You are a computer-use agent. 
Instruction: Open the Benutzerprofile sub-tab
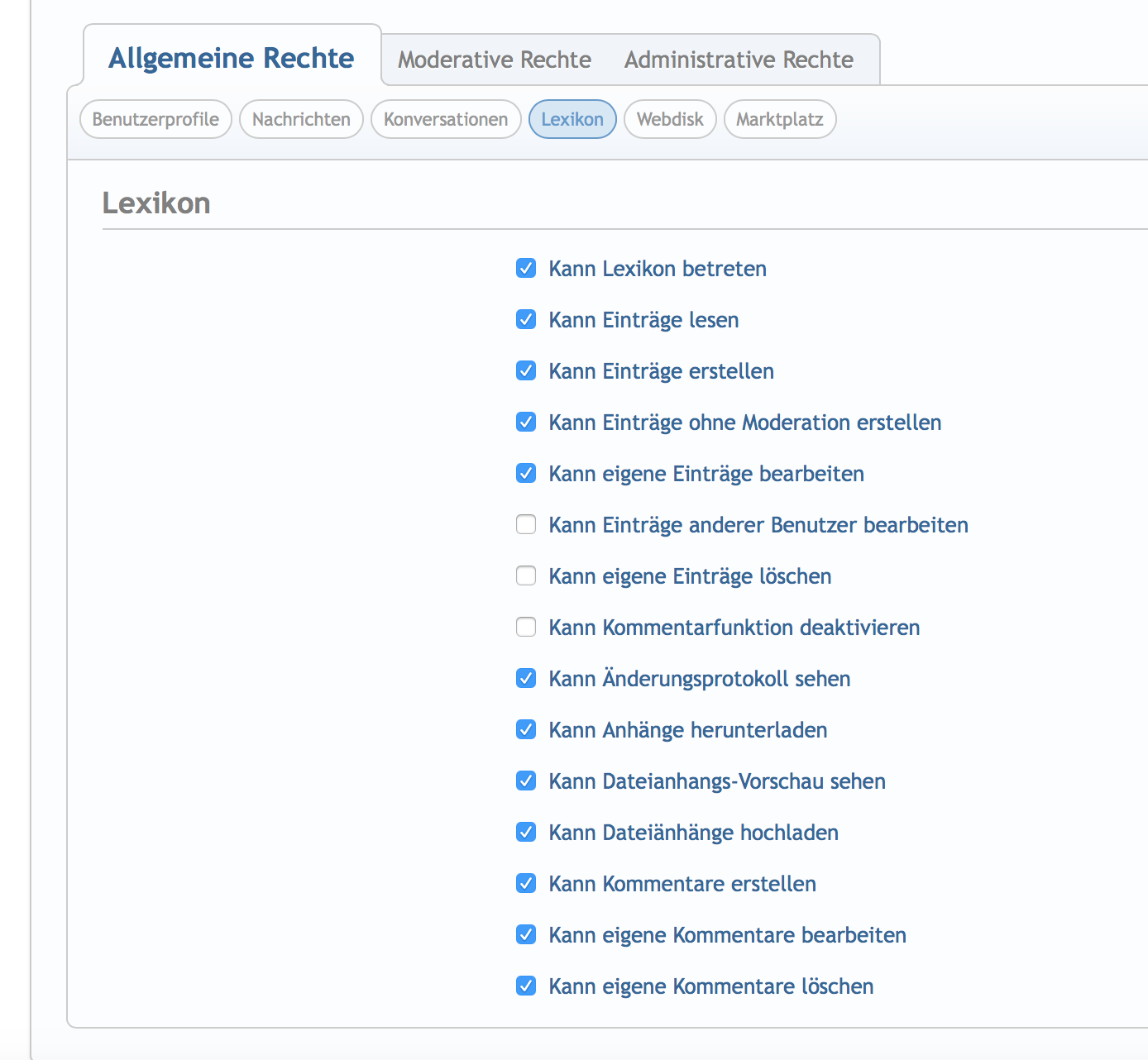[x=155, y=119]
